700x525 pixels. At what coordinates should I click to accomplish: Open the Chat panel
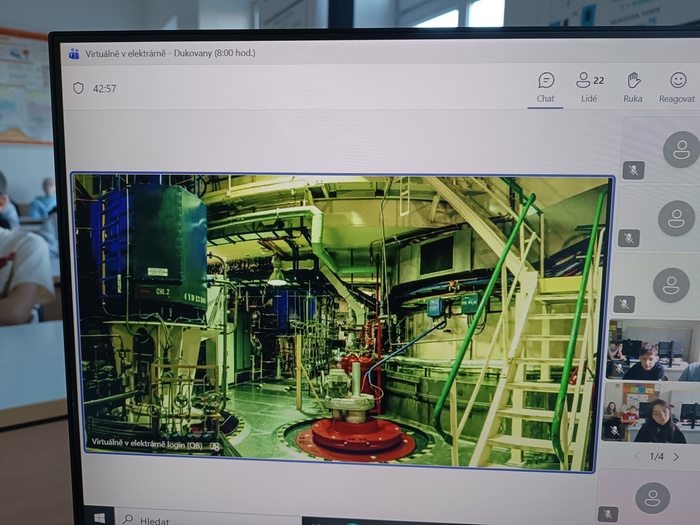click(545, 86)
